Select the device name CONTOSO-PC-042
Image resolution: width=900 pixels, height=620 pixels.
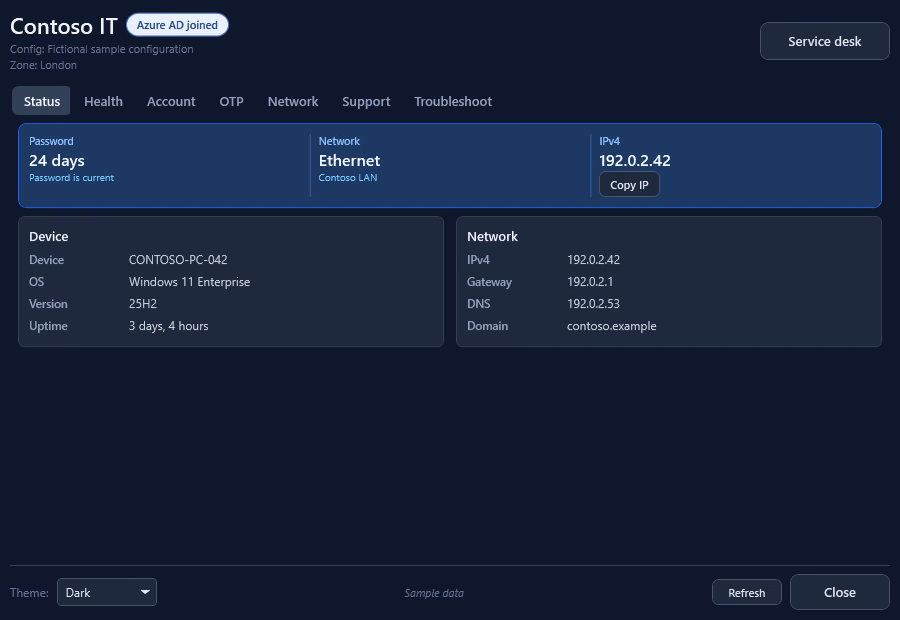coord(178,259)
